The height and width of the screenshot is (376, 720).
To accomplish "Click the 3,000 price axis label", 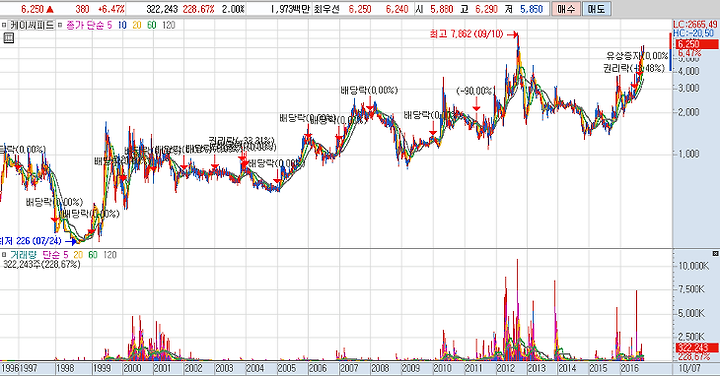I will [x=689, y=89].
